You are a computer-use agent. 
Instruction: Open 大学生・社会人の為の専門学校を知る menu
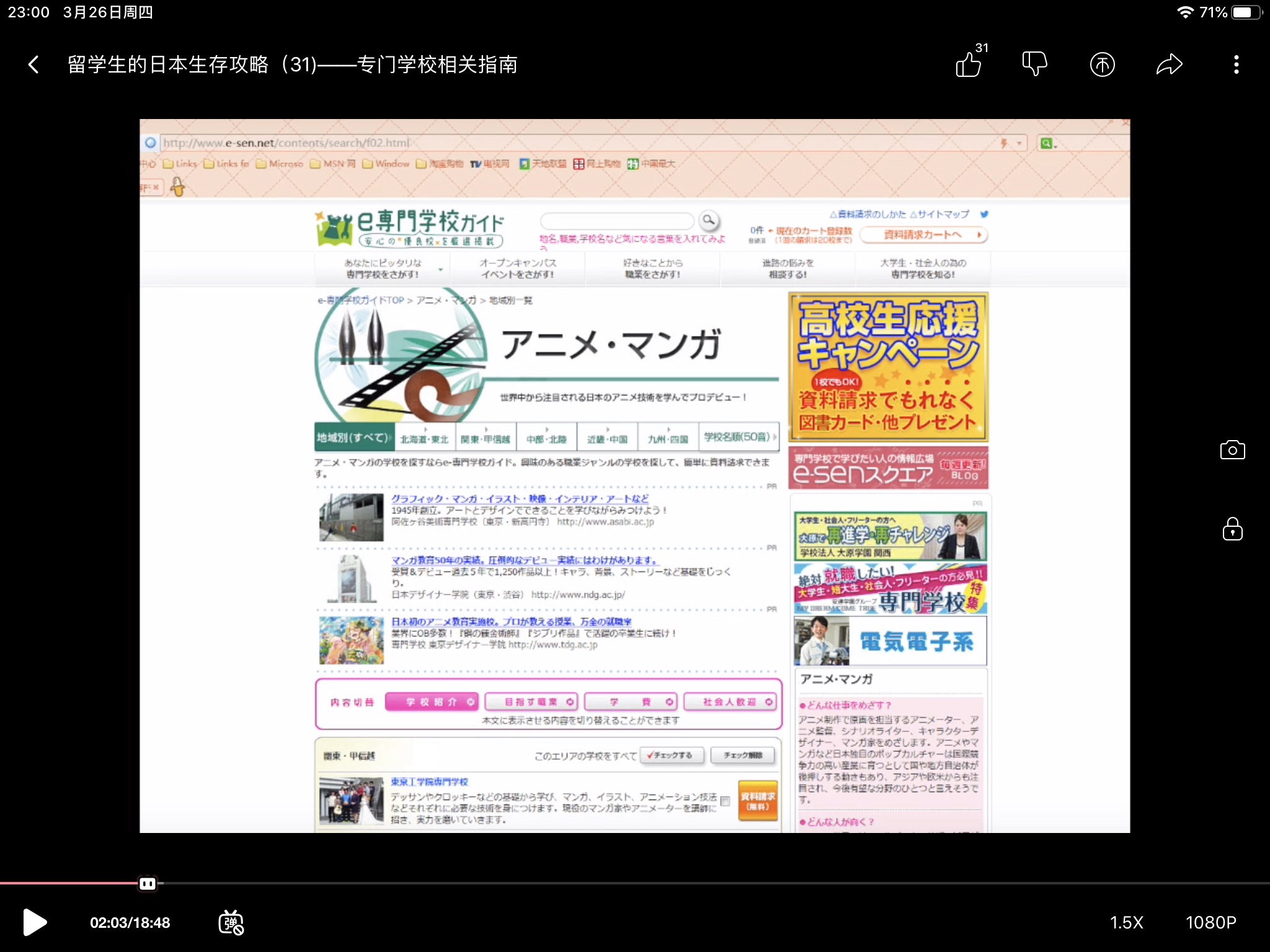(x=923, y=268)
